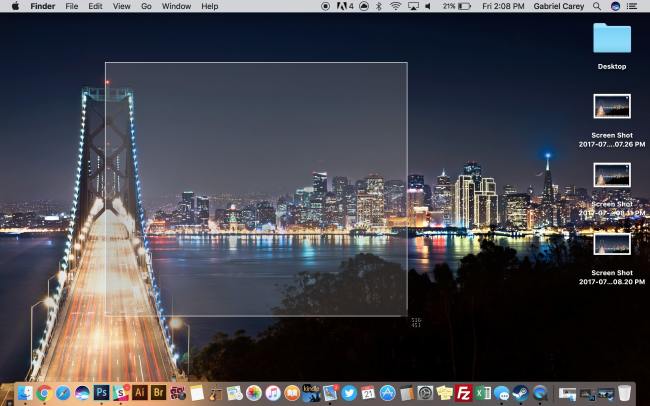The height and width of the screenshot is (406, 650).
Task: Click the Bluetooth menu bar icon
Action: click(379, 6)
